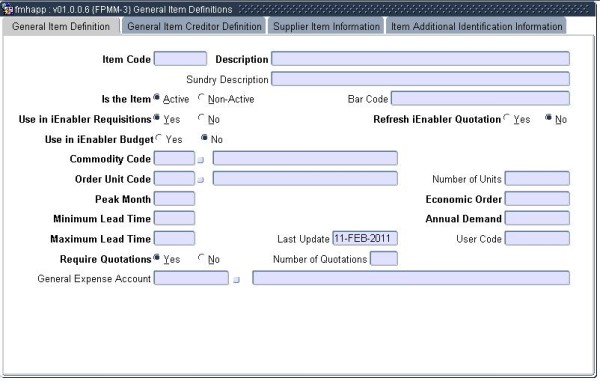Switch to General Item Creditor Definition tab
600x381 pixels.
pos(194,26)
